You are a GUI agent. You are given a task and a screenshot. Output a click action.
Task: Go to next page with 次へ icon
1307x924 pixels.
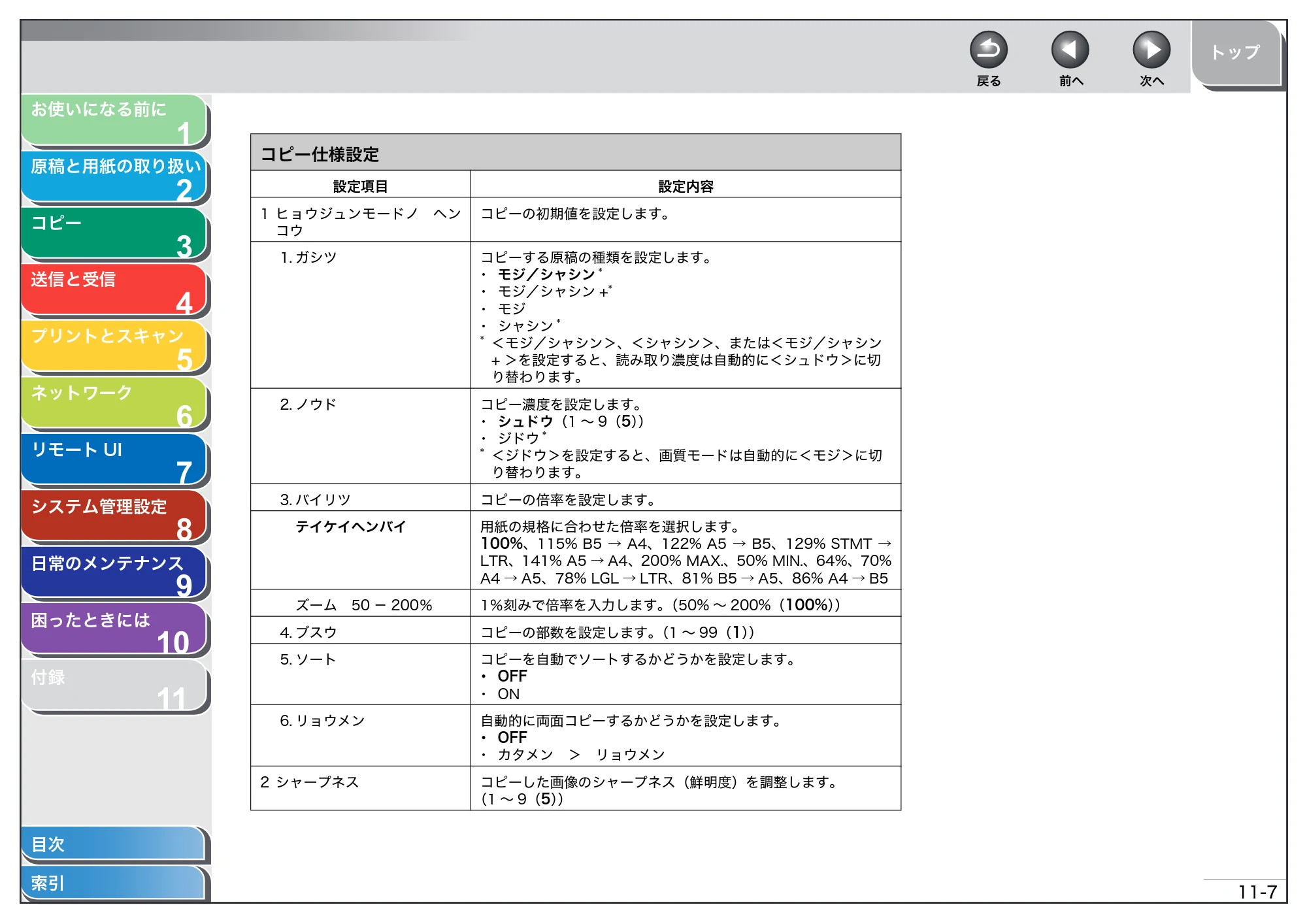pos(1151,50)
